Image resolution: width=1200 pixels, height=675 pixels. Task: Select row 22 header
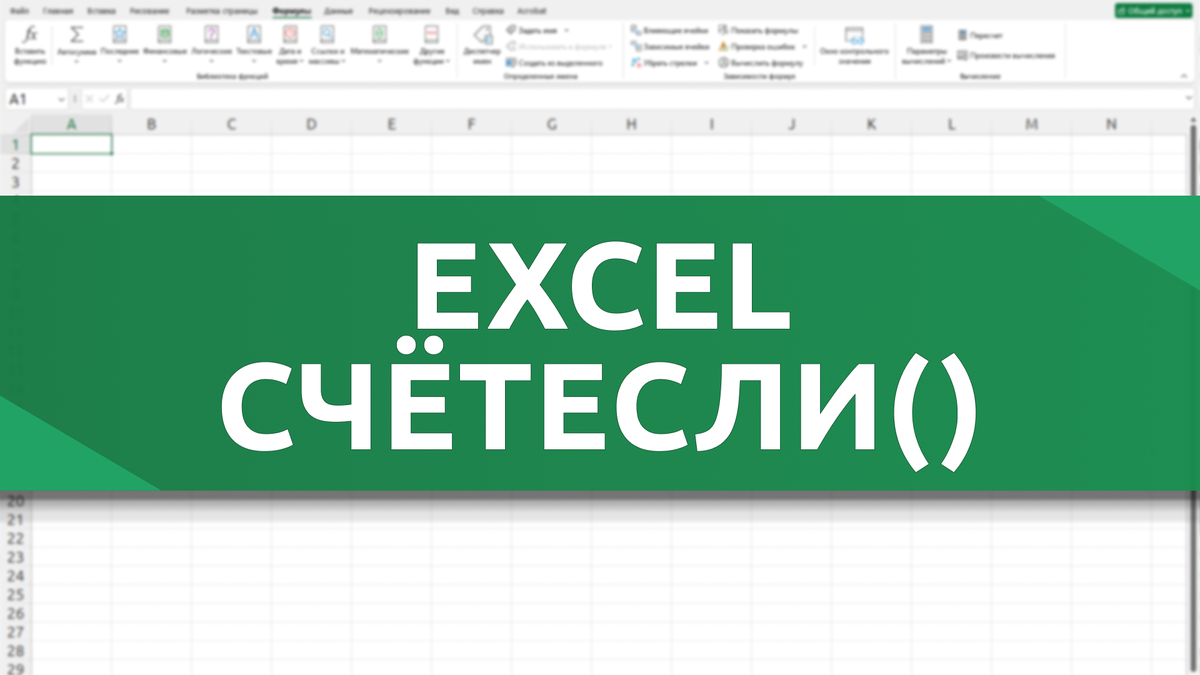click(15, 538)
